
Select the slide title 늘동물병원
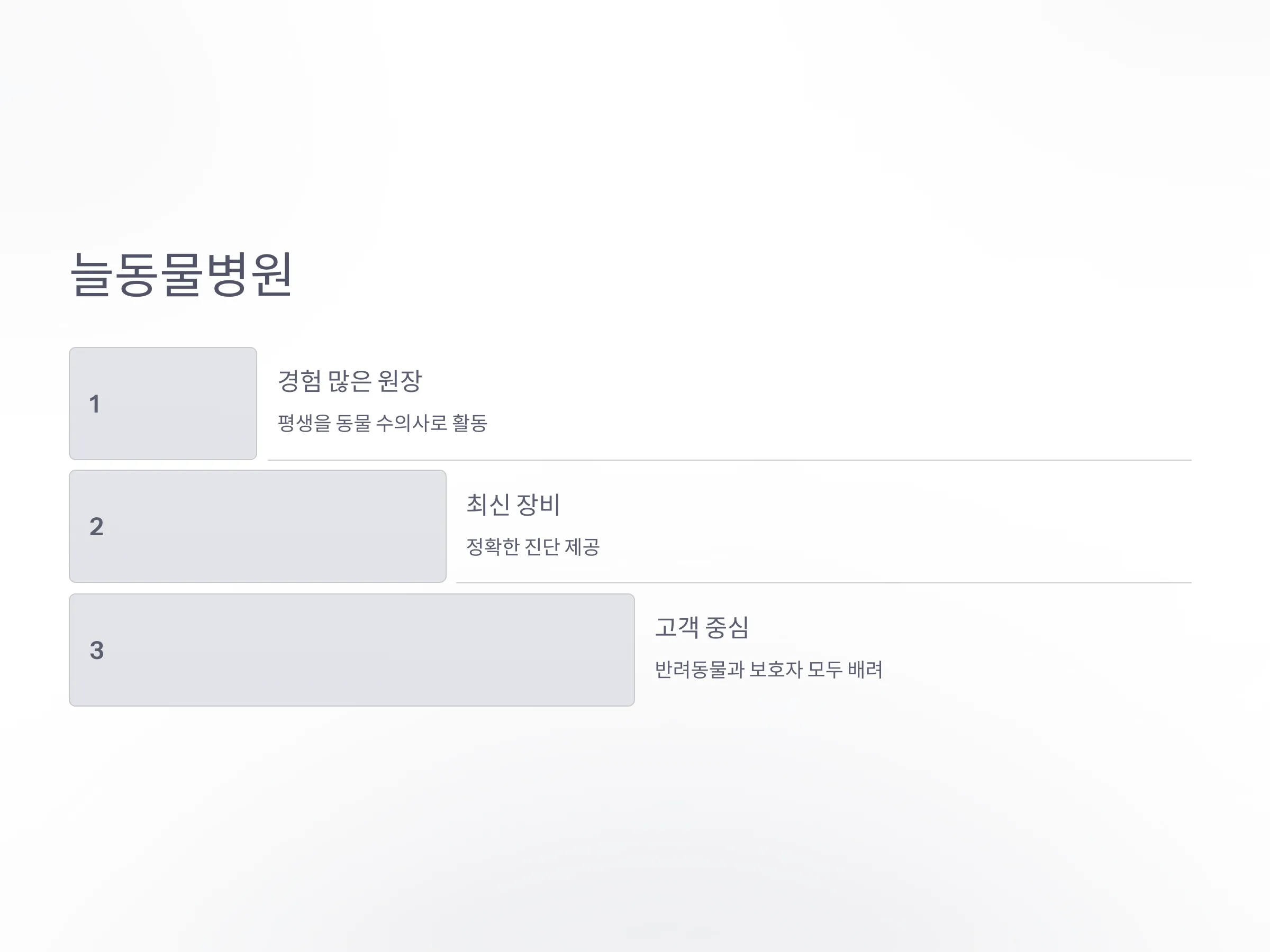(x=182, y=275)
